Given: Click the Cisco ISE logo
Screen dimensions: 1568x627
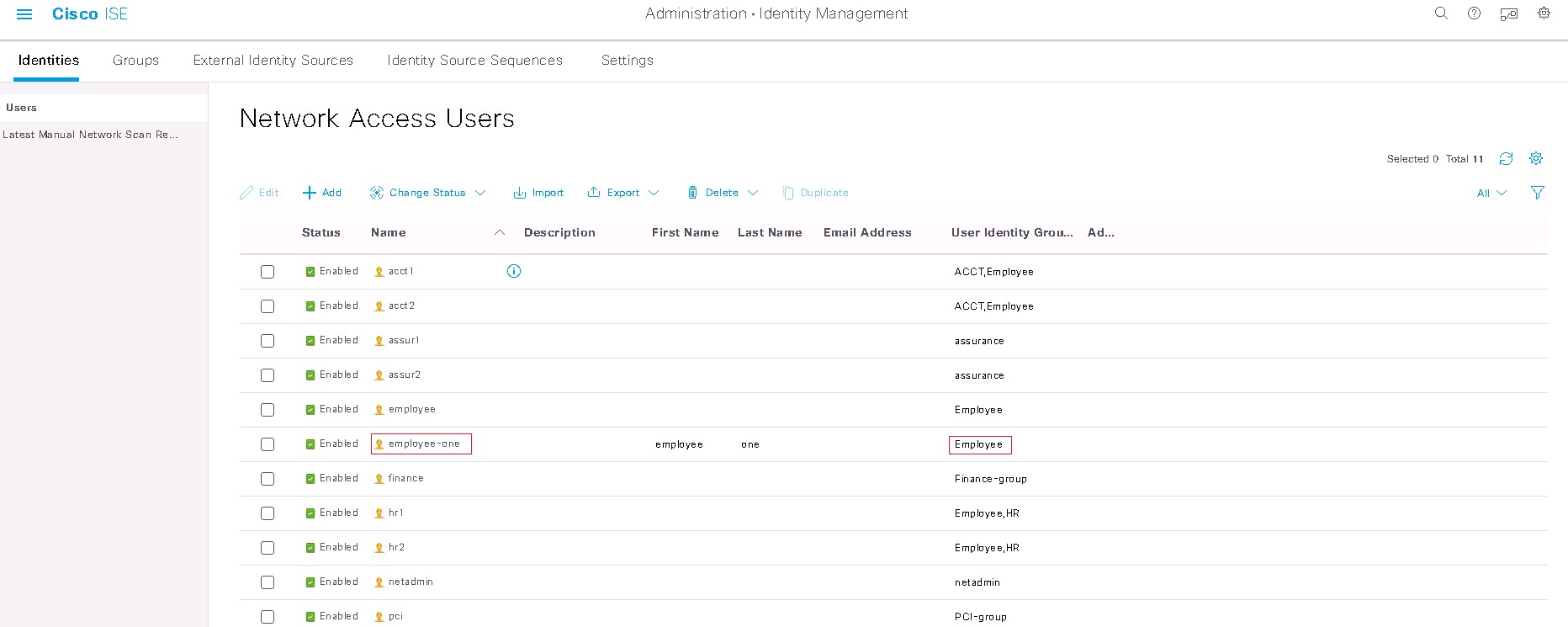Looking at the screenshot, I should click(90, 14).
